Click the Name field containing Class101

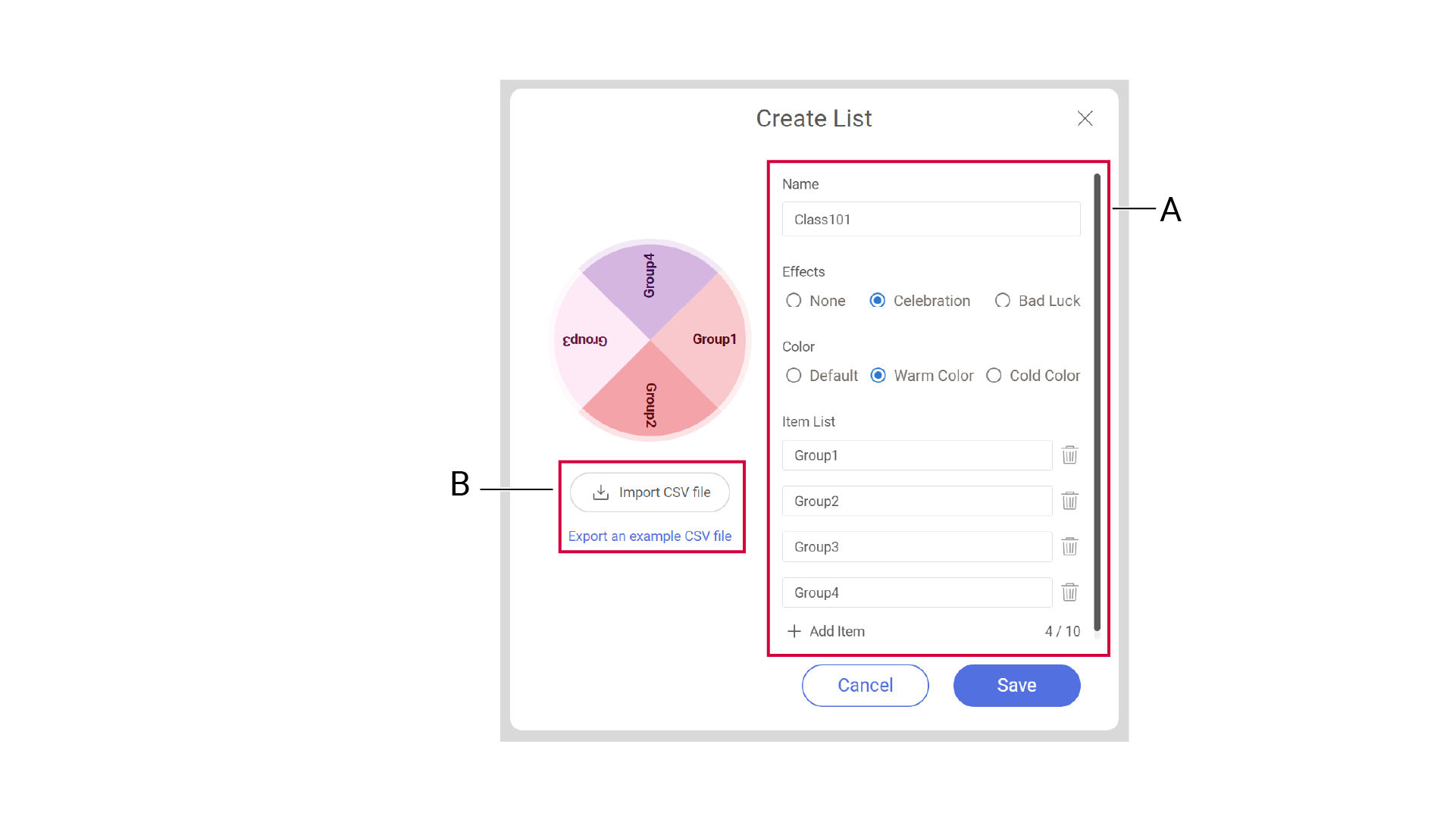tap(931, 220)
